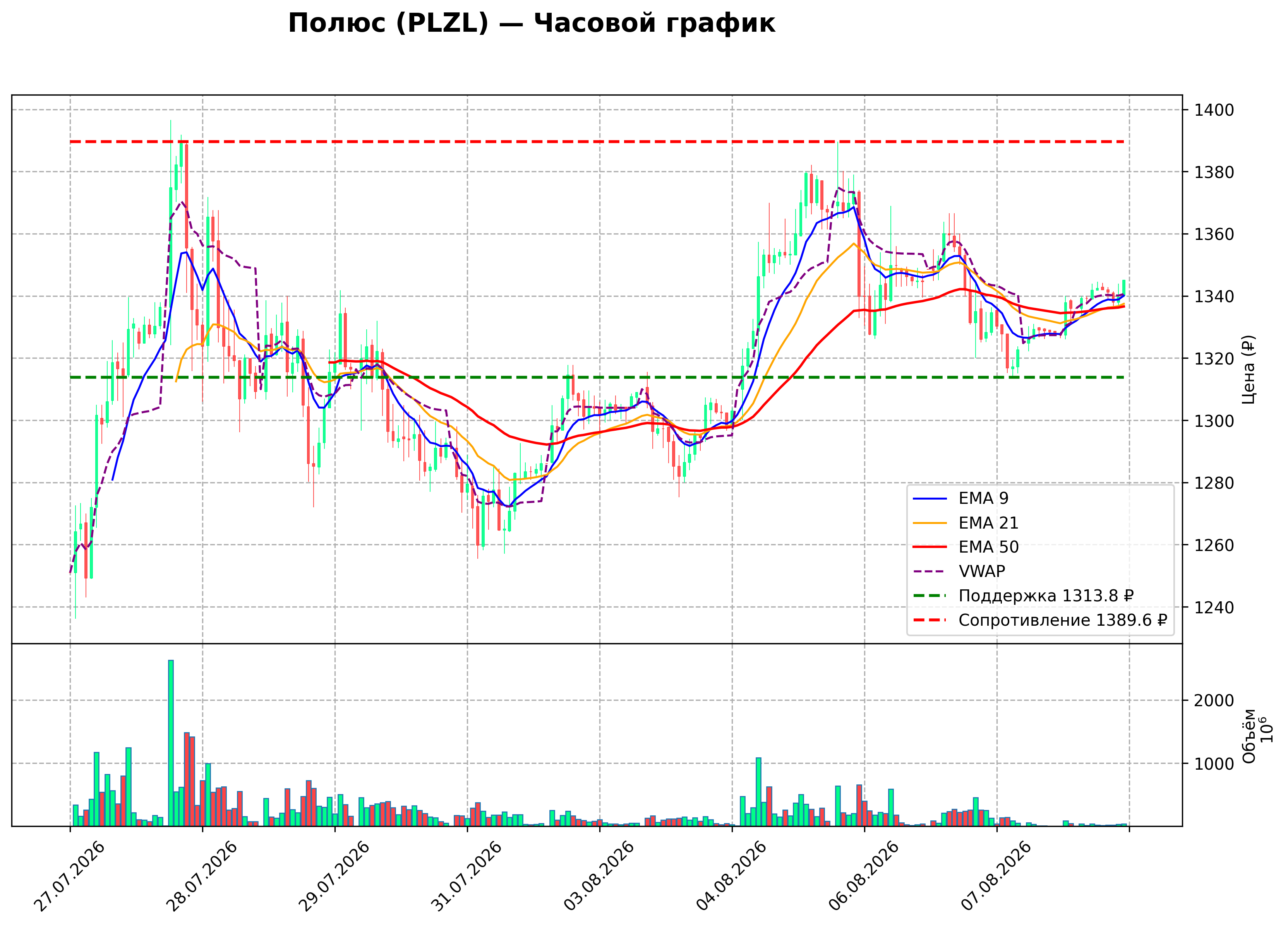Click the blue line sample beside EMA 9
The width and height of the screenshot is (1288, 926).
click(x=930, y=499)
